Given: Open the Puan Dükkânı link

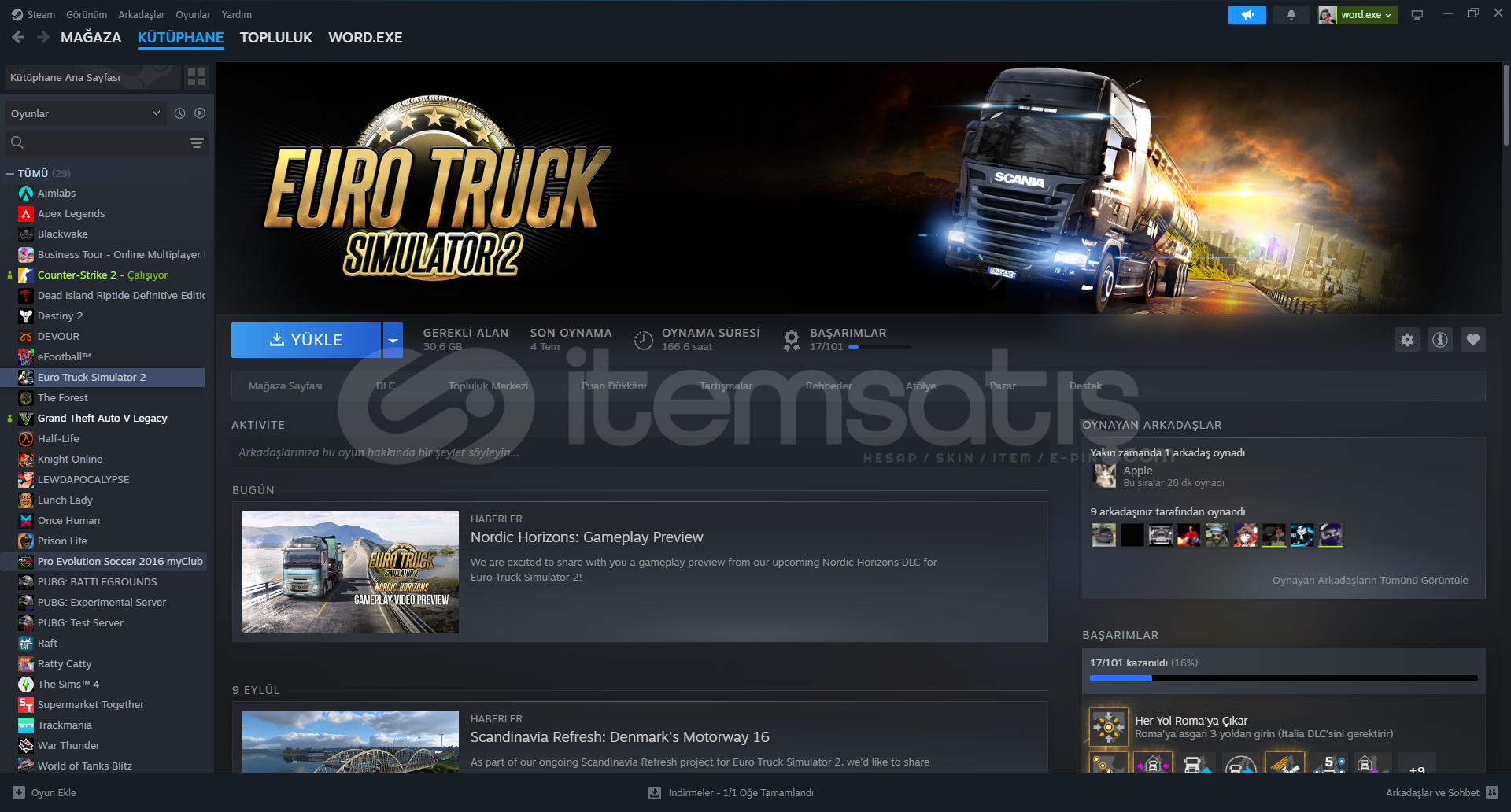Looking at the screenshot, I should [614, 386].
